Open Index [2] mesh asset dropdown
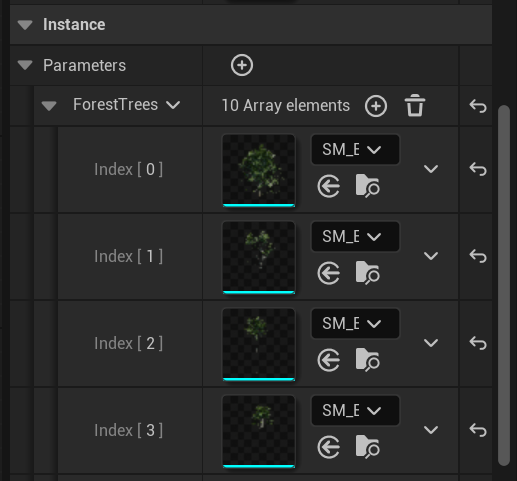Viewport: 517px width, 481px height. pyautogui.click(x=355, y=323)
